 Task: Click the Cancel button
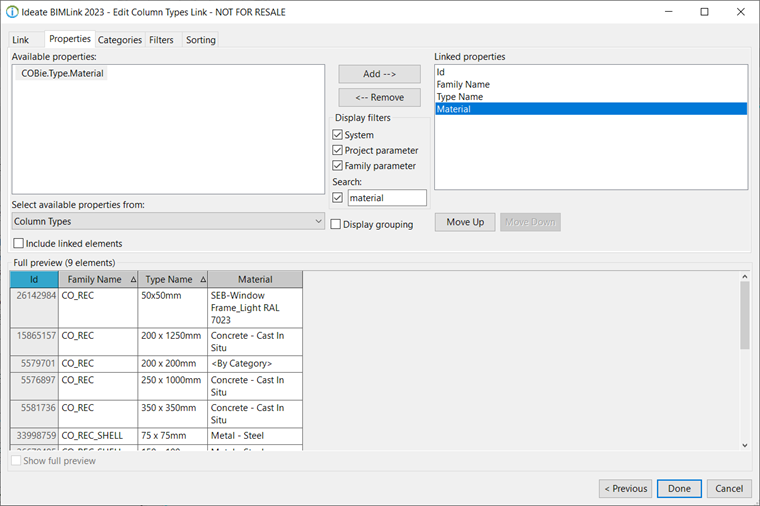pyautogui.click(x=729, y=489)
